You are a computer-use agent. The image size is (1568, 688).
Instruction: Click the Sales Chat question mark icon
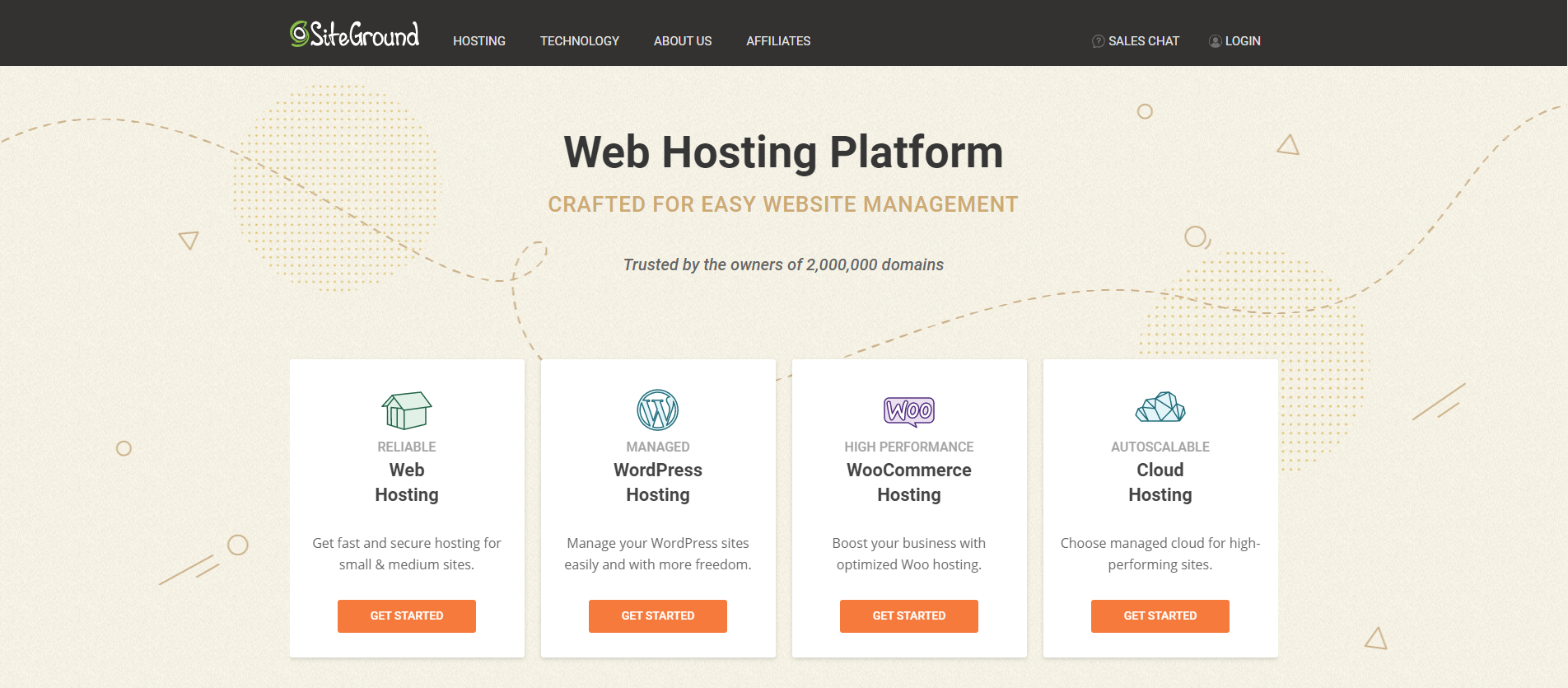(x=1098, y=41)
